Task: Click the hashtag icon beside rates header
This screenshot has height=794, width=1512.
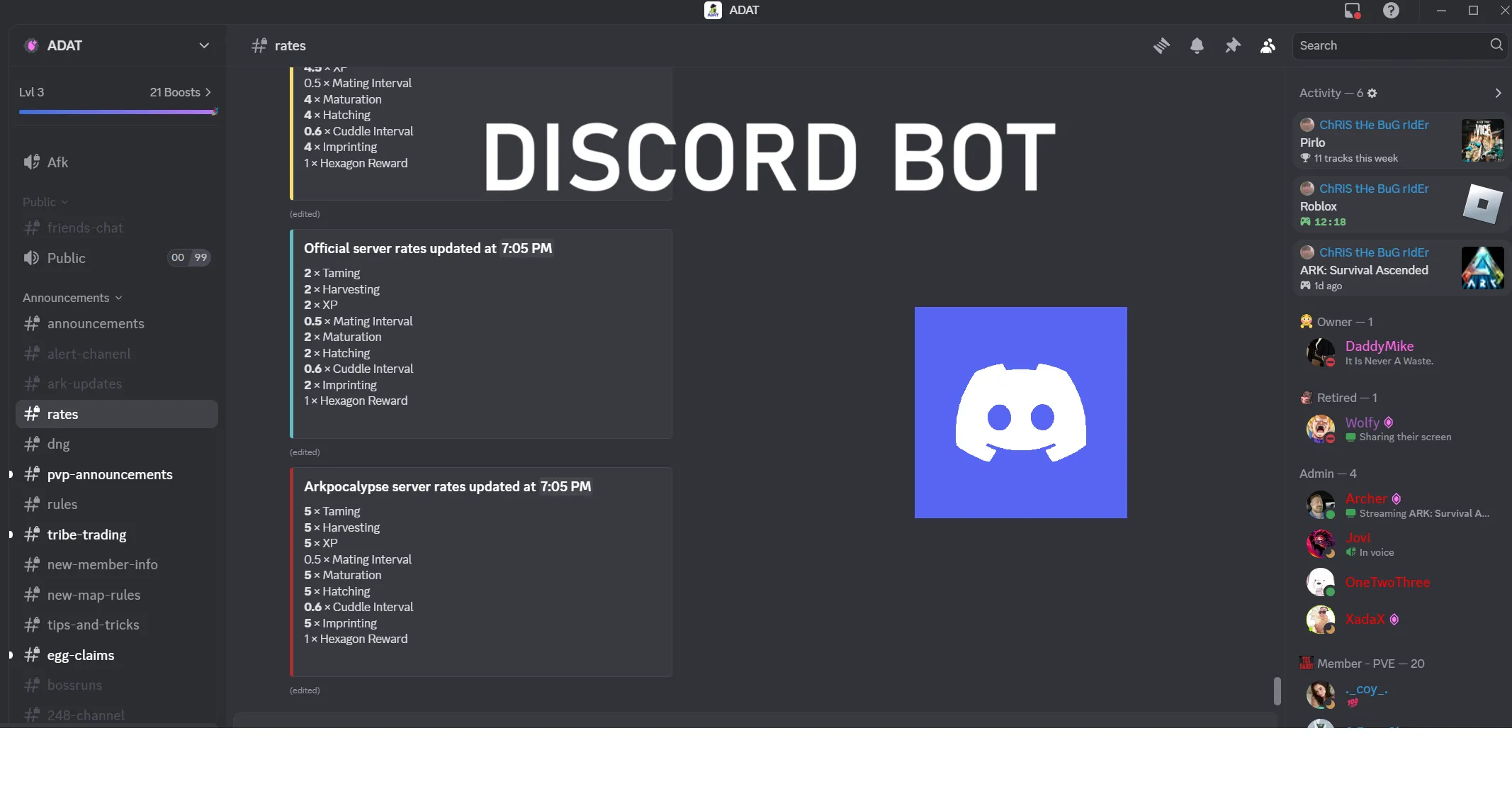Action: pos(258,45)
